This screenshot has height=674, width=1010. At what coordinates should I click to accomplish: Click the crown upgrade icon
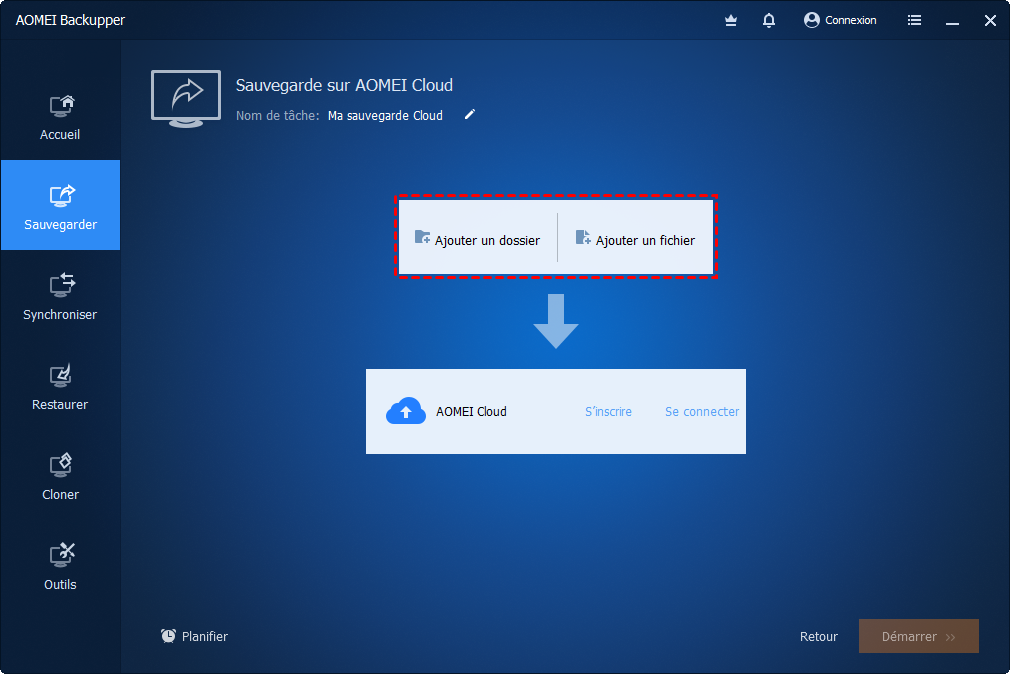tap(730, 21)
